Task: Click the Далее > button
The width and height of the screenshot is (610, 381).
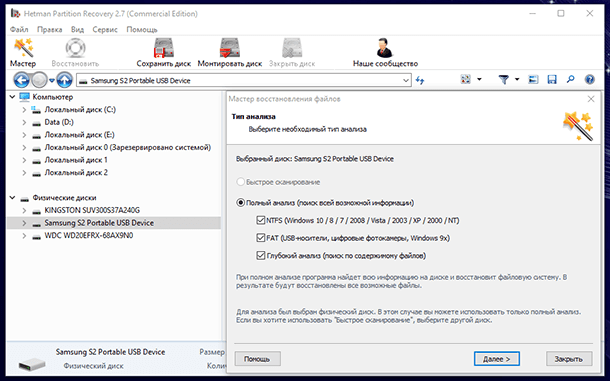Action: (497, 359)
